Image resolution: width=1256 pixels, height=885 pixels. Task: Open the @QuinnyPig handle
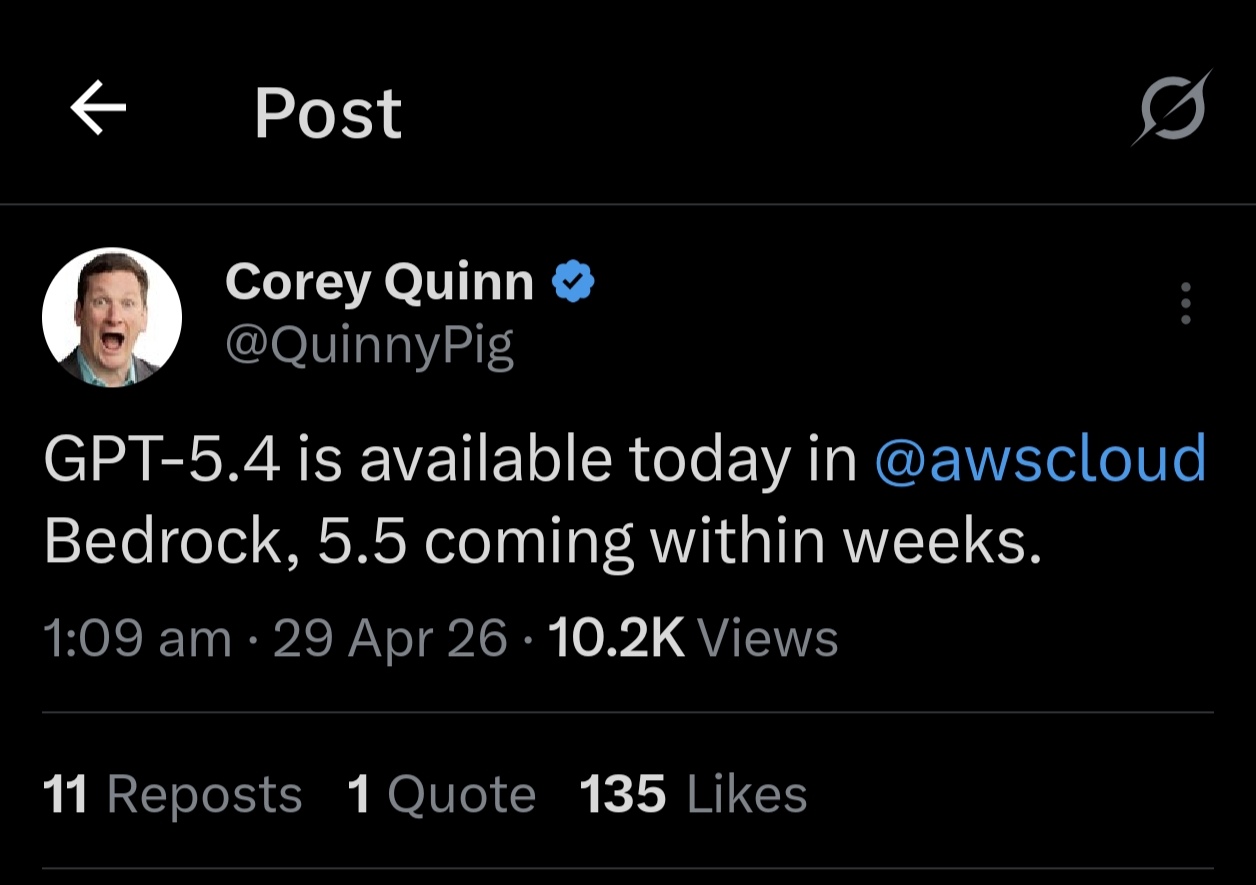tap(369, 346)
